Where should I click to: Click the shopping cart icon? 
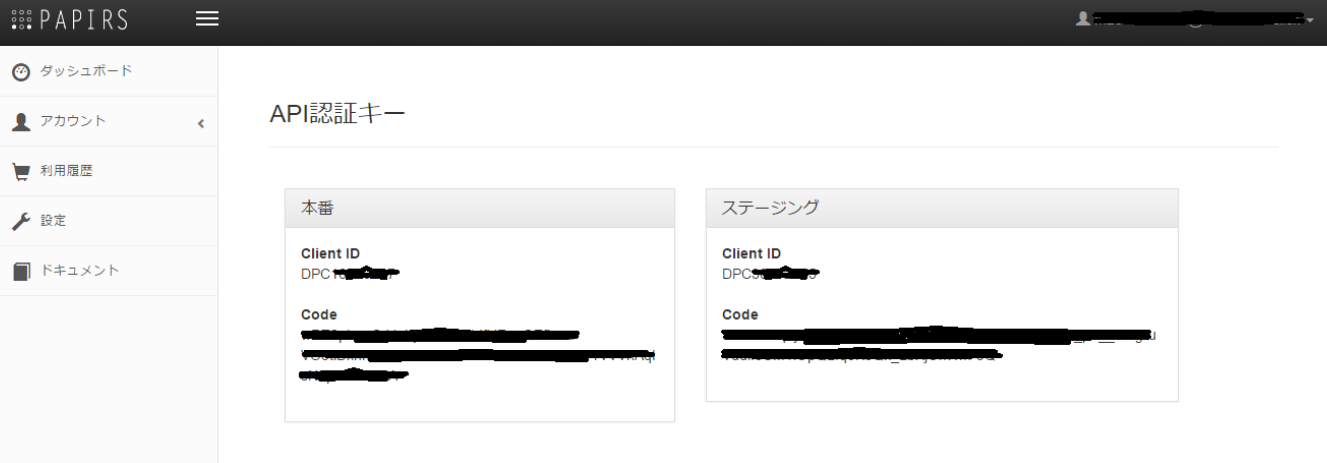tap(20, 171)
